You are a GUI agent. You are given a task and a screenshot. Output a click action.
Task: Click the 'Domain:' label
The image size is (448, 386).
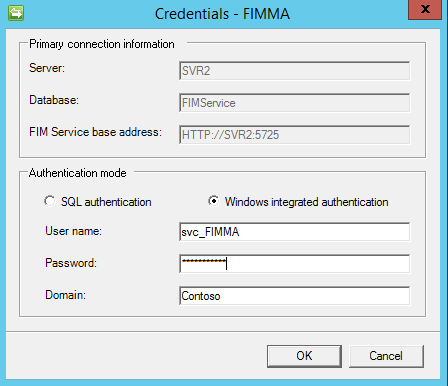click(65, 295)
